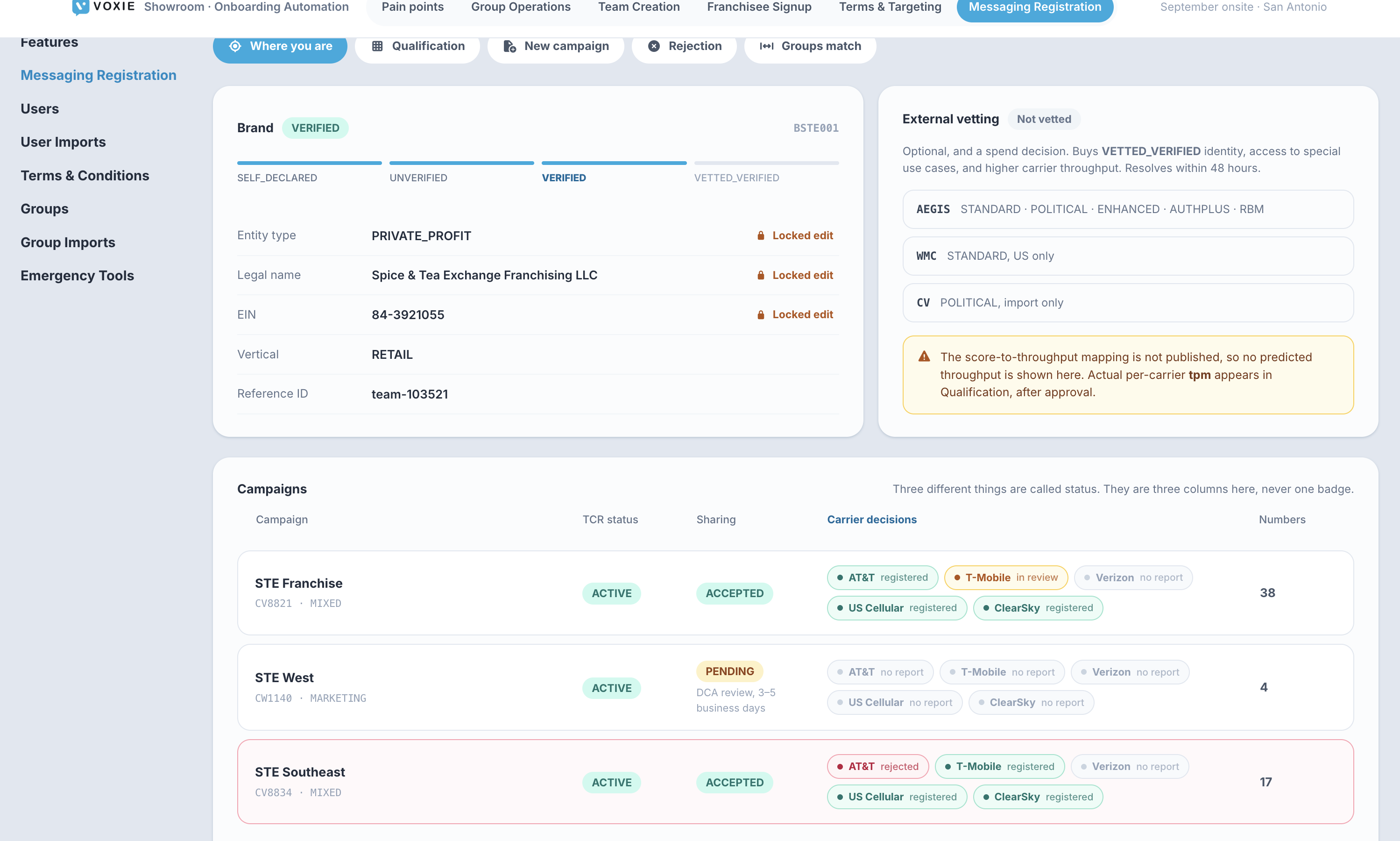This screenshot has height=841, width=1400.
Task: Click T-Mobile in review chip for STE Franchise
Action: click(x=1006, y=577)
